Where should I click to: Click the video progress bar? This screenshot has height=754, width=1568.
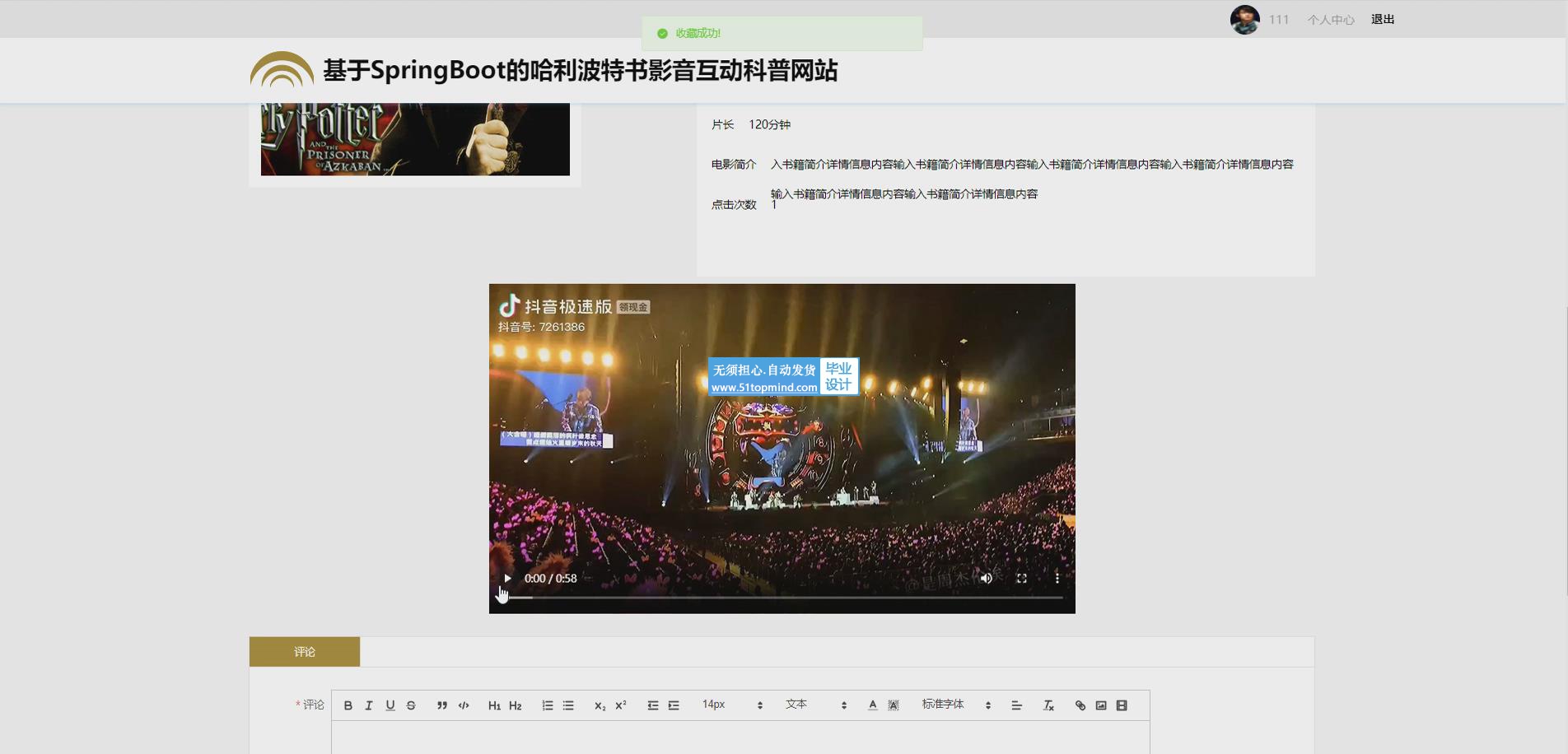pos(782,598)
